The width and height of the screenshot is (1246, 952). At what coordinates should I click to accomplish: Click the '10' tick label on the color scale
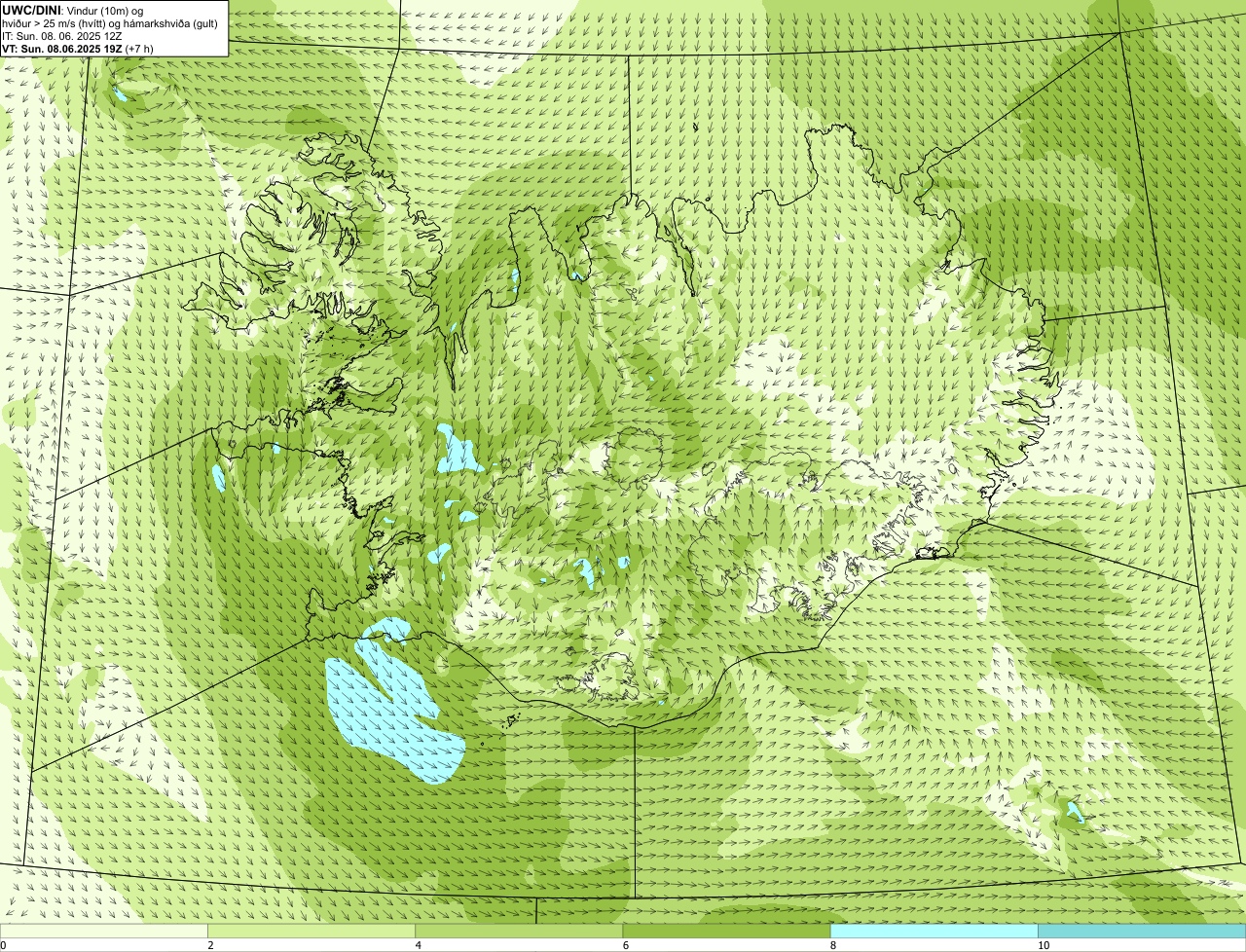pyautogui.click(x=1044, y=945)
